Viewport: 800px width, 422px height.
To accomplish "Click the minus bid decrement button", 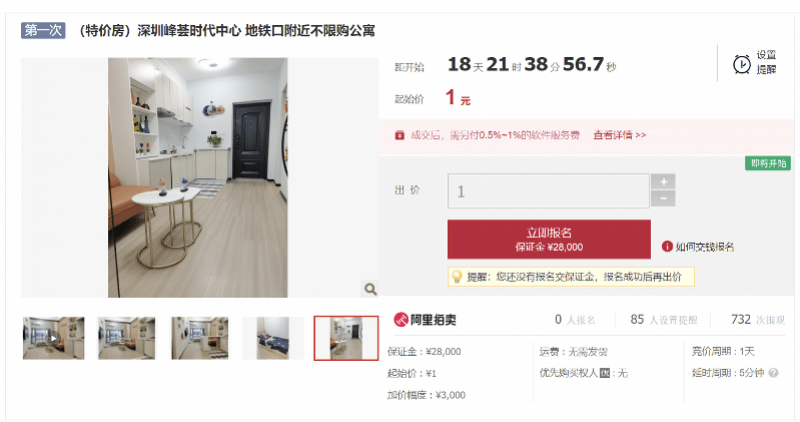I will click(x=663, y=198).
